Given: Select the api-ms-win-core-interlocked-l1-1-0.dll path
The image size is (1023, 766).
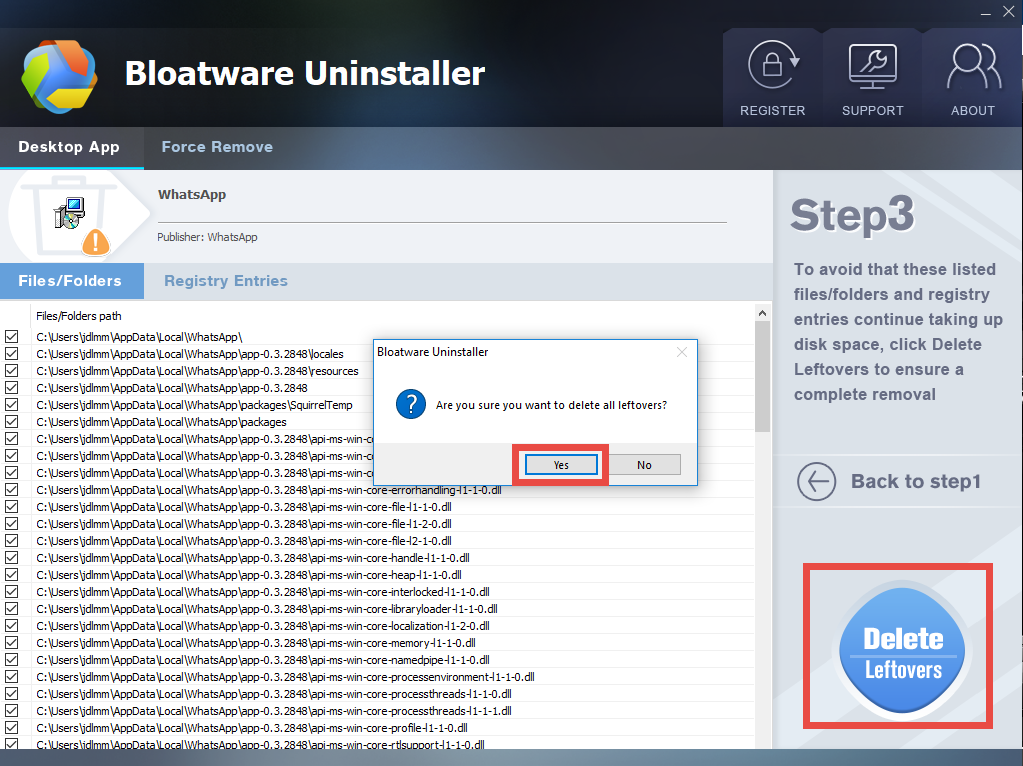Looking at the screenshot, I should tap(263, 592).
